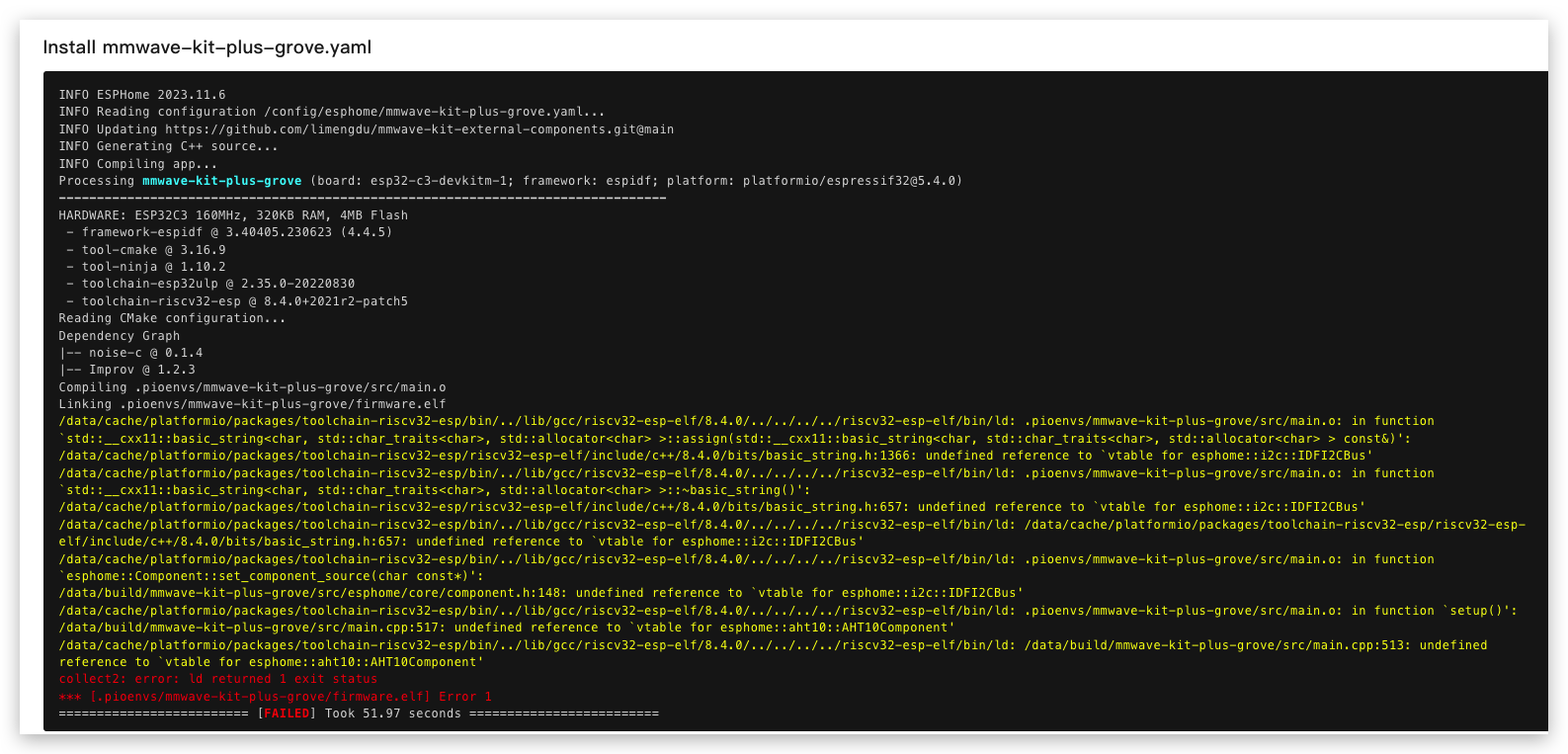The height and width of the screenshot is (754, 1568).
Task: Click the '~basic_string()' function warning line
Action: pyautogui.click(x=435, y=490)
